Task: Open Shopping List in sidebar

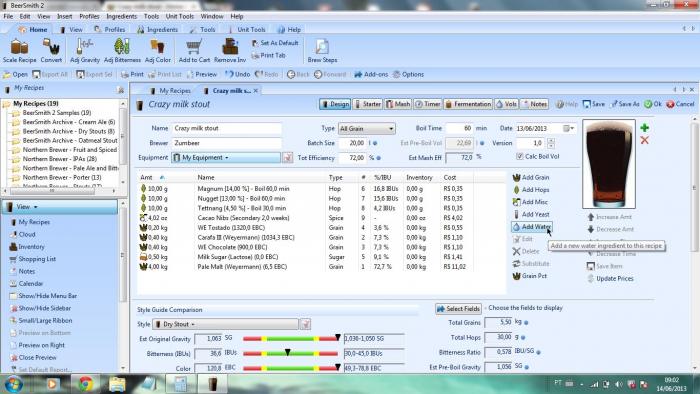Action: point(33,259)
